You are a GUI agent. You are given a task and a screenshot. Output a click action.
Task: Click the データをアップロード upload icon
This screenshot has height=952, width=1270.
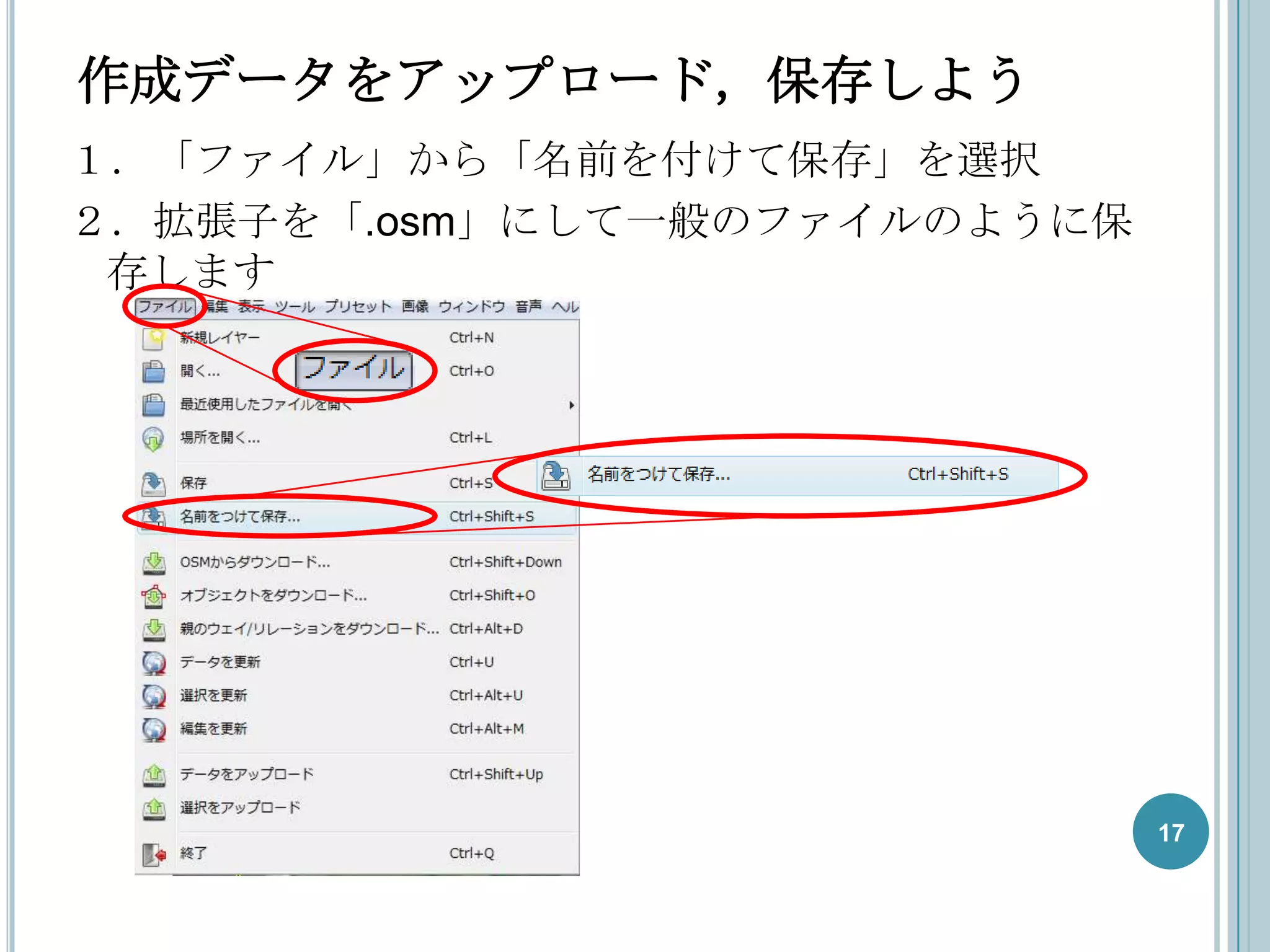coord(154,775)
